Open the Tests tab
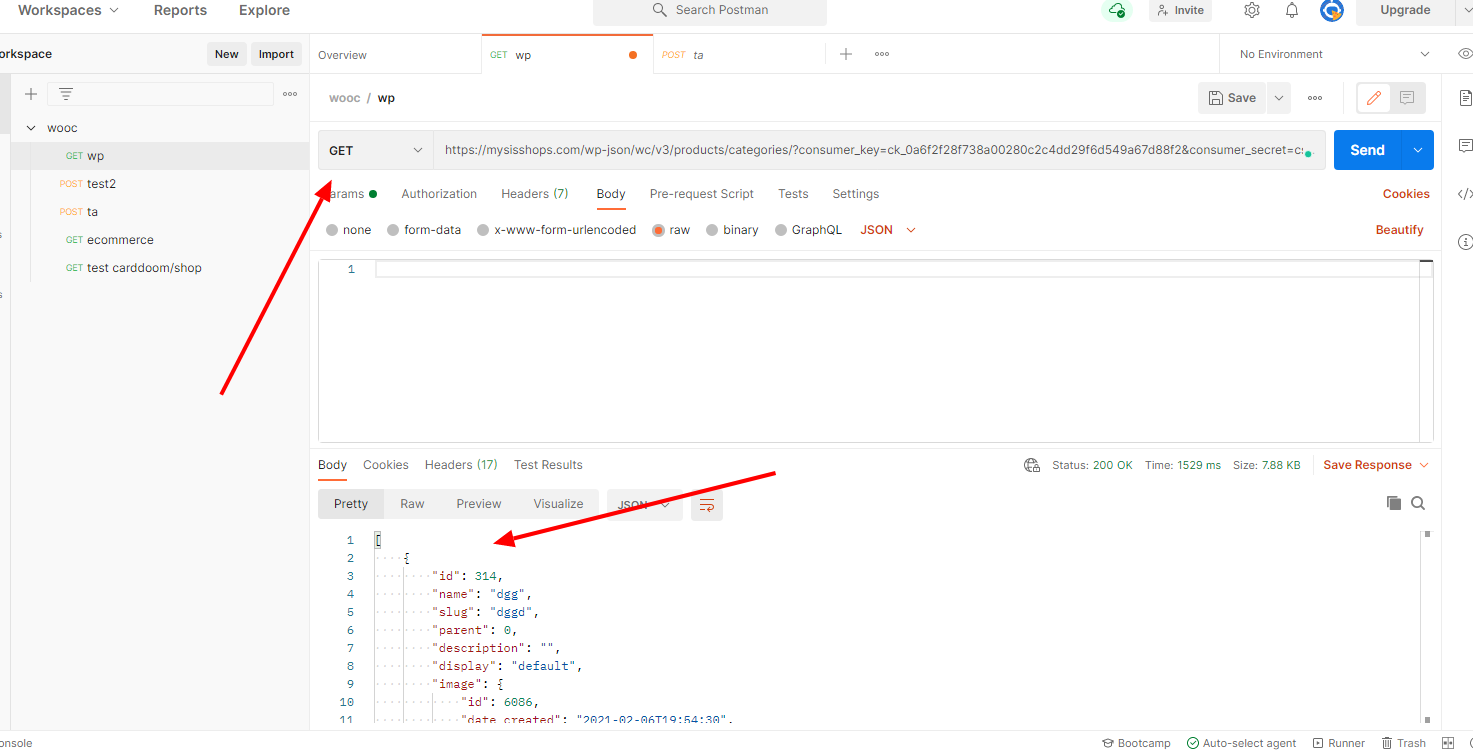Screen dimensions: 1473x751 pyautogui.click(x=793, y=194)
